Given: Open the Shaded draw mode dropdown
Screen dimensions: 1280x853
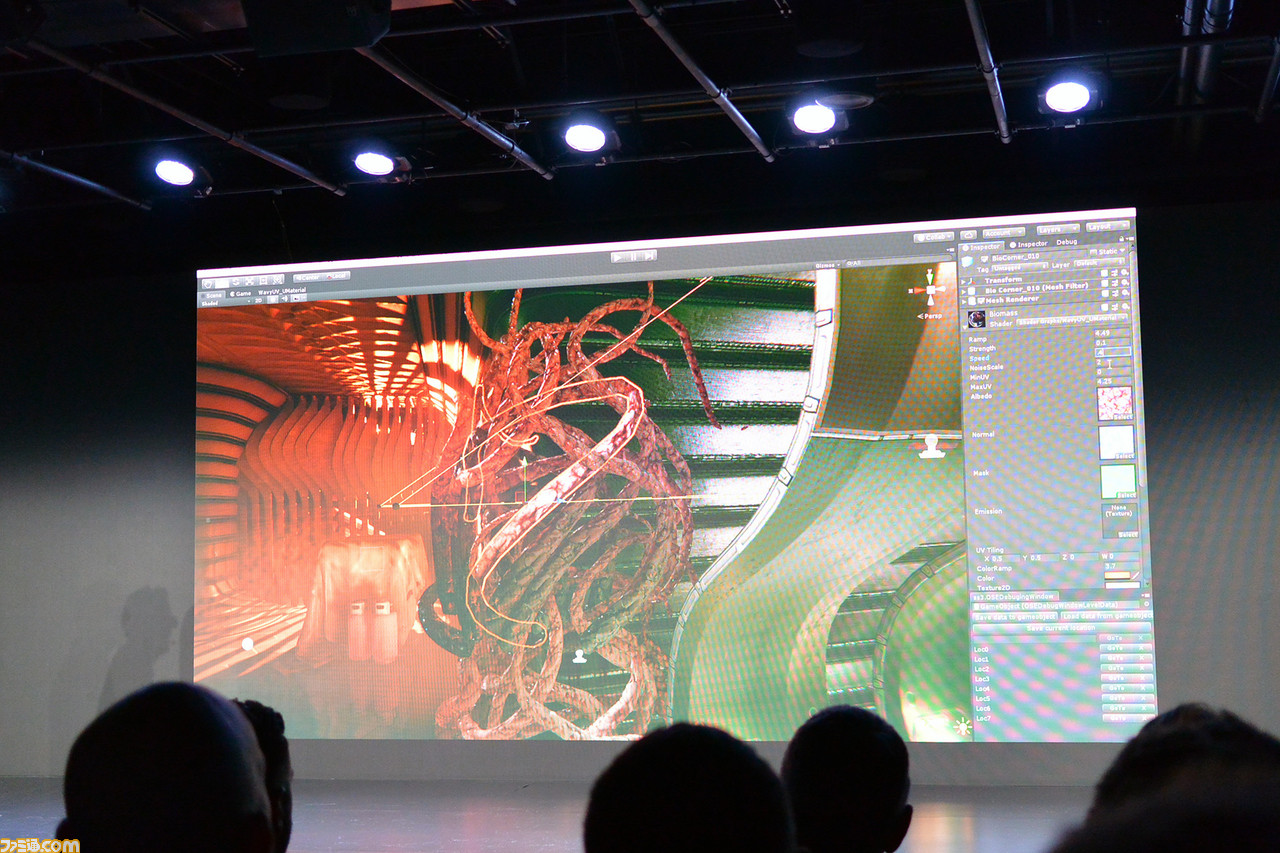Looking at the screenshot, I should tap(228, 303).
